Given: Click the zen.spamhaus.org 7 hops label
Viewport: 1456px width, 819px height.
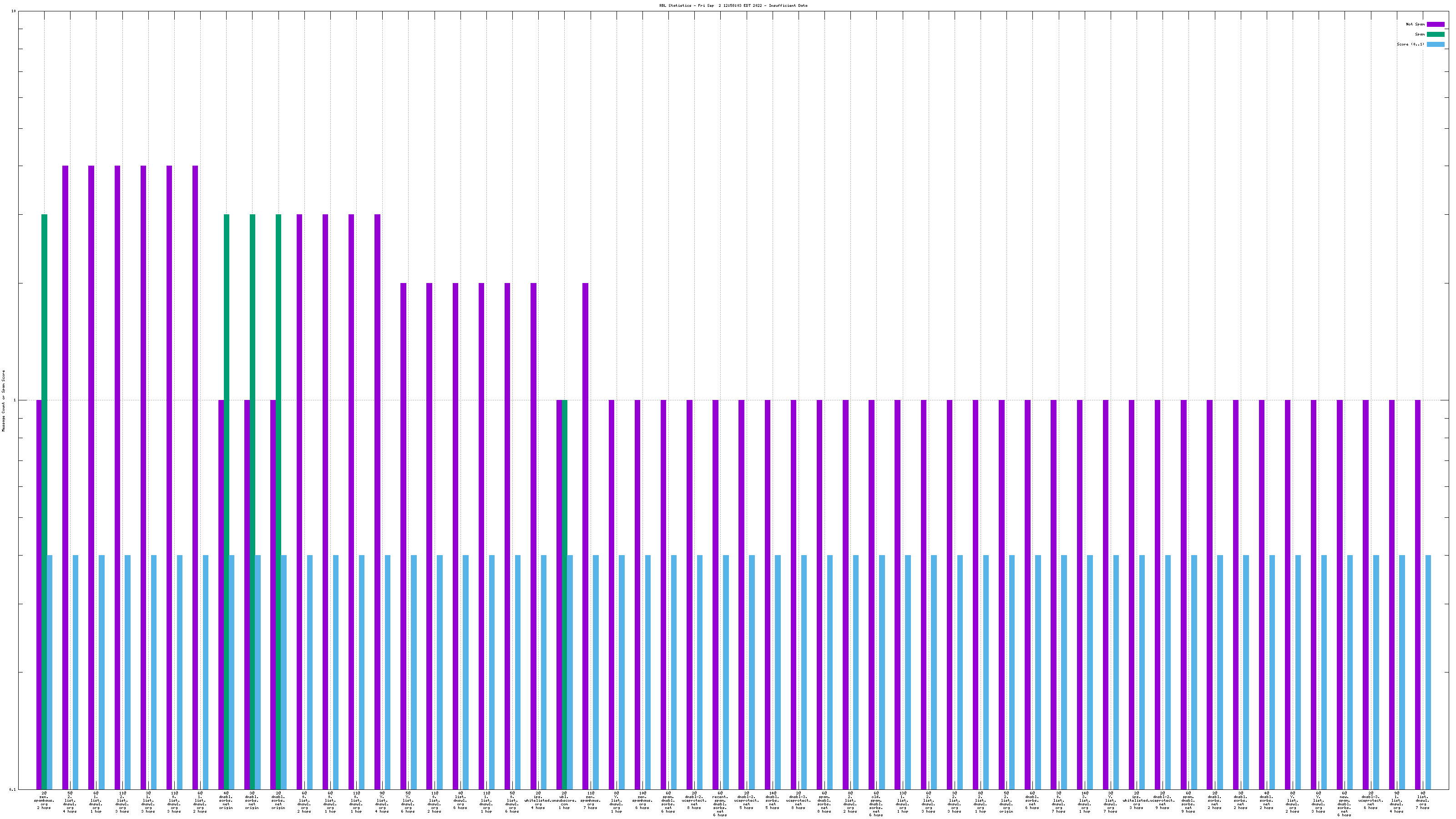Looking at the screenshot, I should click(x=590, y=800).
